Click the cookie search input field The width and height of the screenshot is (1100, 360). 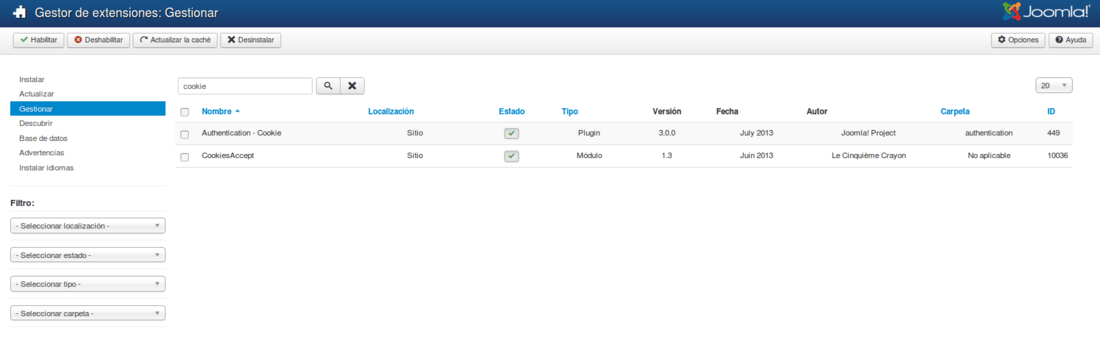click(x=245, y=86)
